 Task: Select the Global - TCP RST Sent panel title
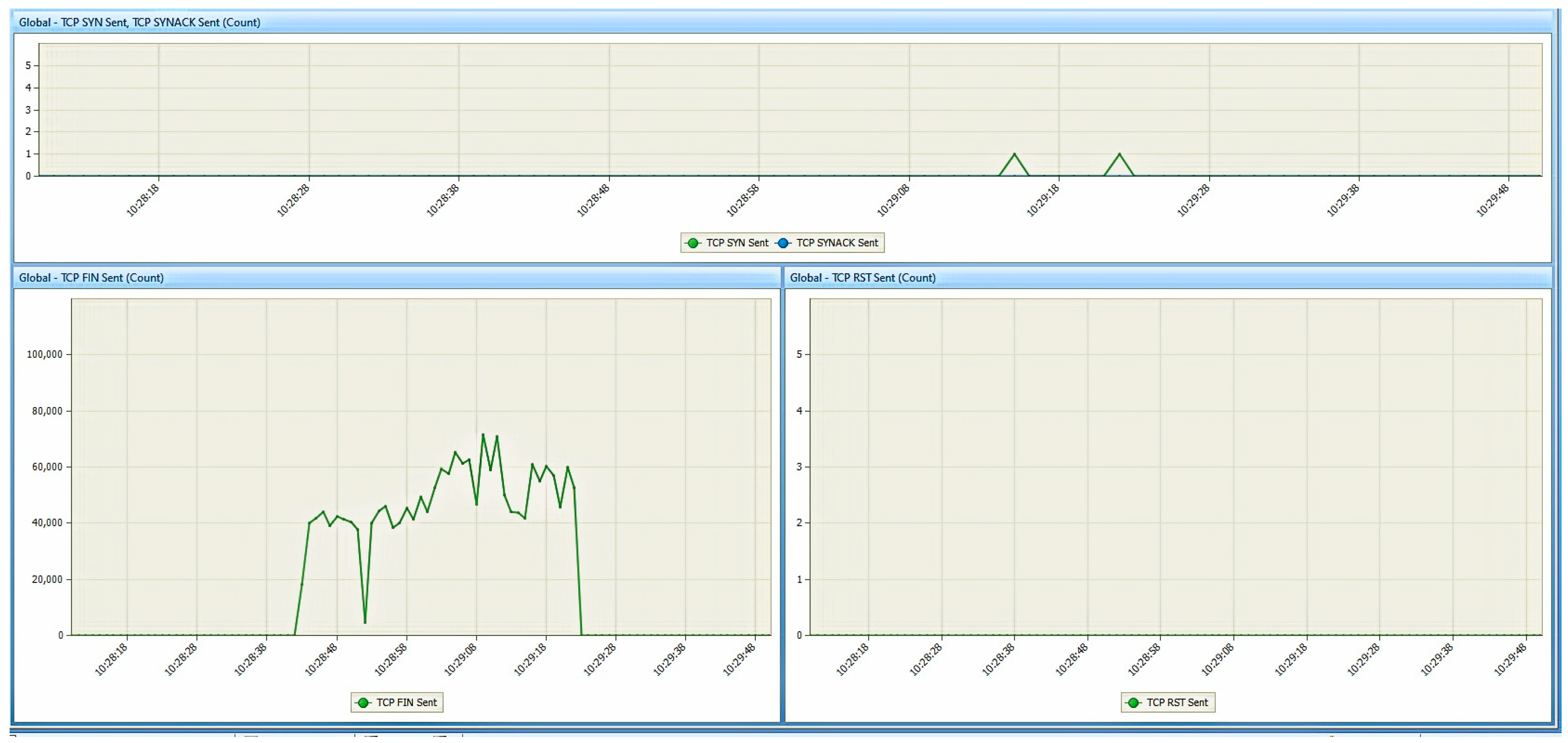coord(863,278)
